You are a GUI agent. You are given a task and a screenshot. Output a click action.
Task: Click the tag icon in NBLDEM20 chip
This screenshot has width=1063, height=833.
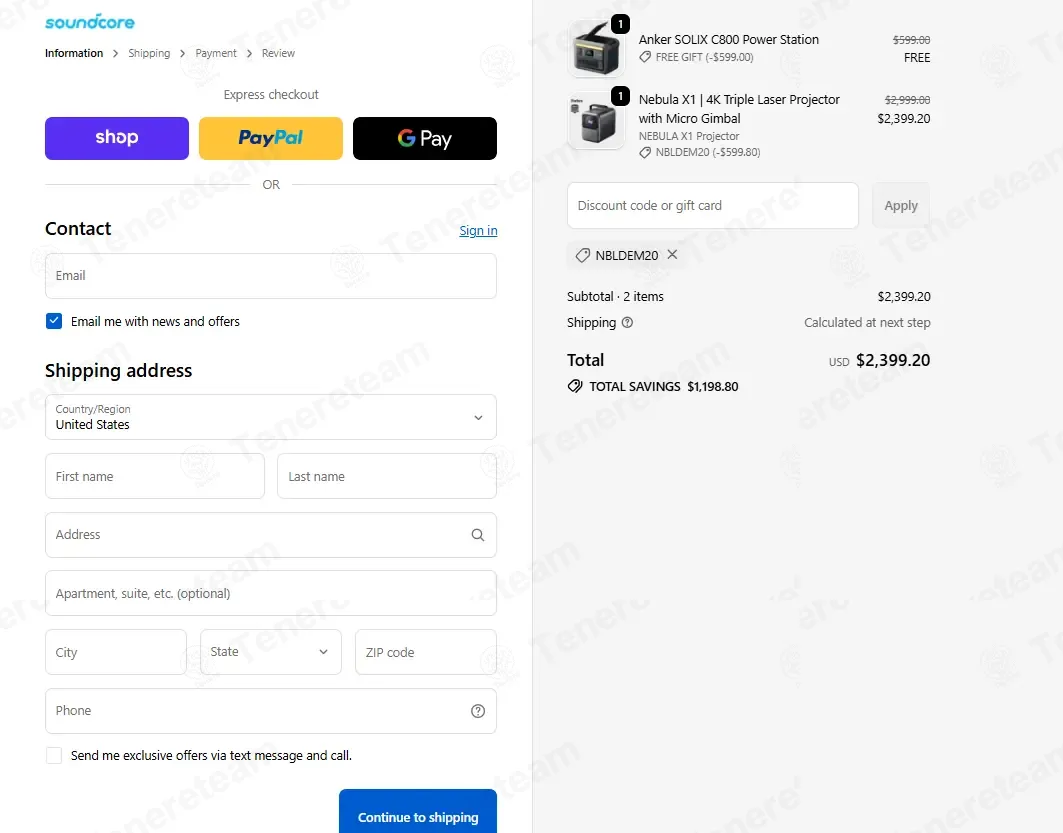(x=582, y=256)
